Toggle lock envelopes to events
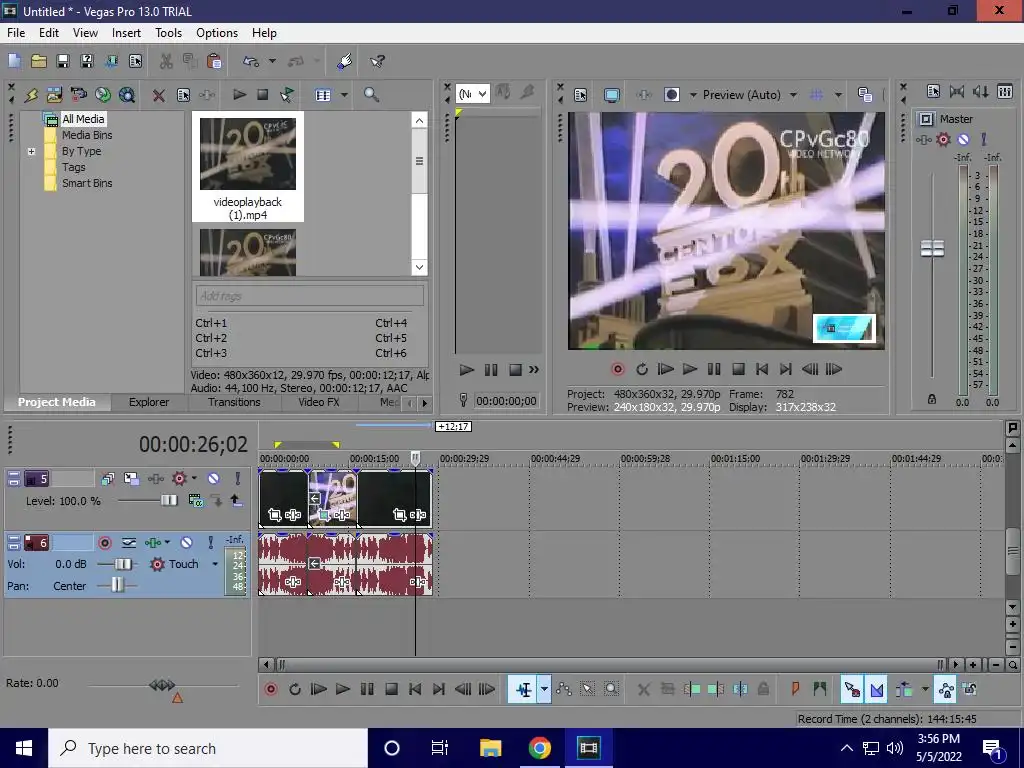Viewport: 1024px width, 768px height. (945, 689)
